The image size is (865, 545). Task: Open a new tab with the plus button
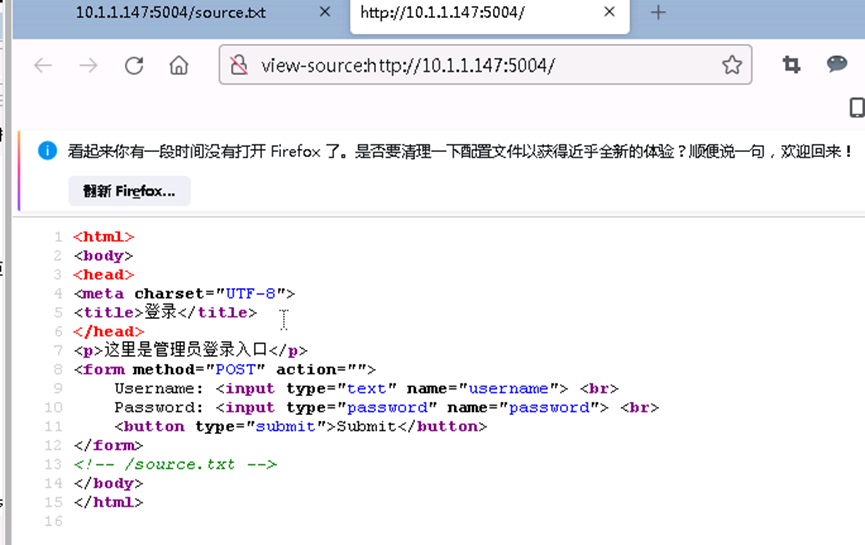658,12
